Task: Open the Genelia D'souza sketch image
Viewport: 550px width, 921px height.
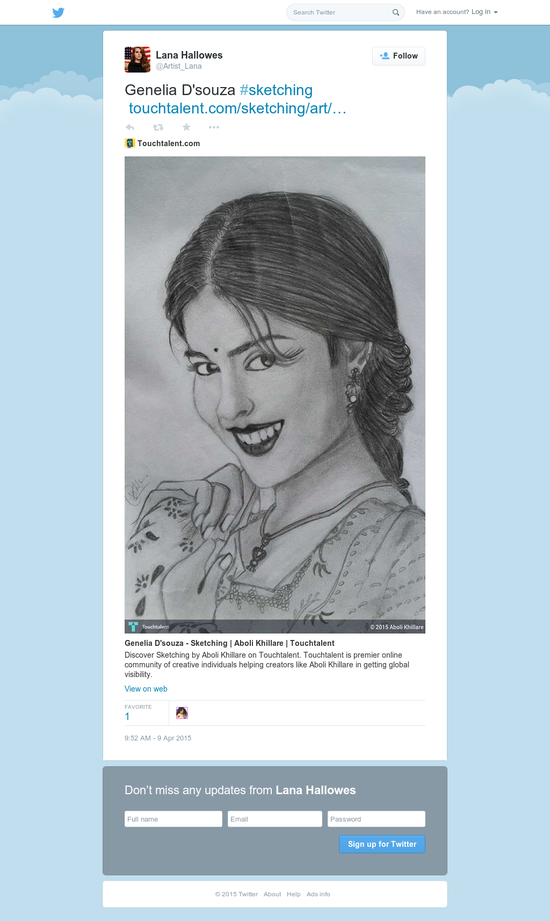Action: (x=275, y=395)
